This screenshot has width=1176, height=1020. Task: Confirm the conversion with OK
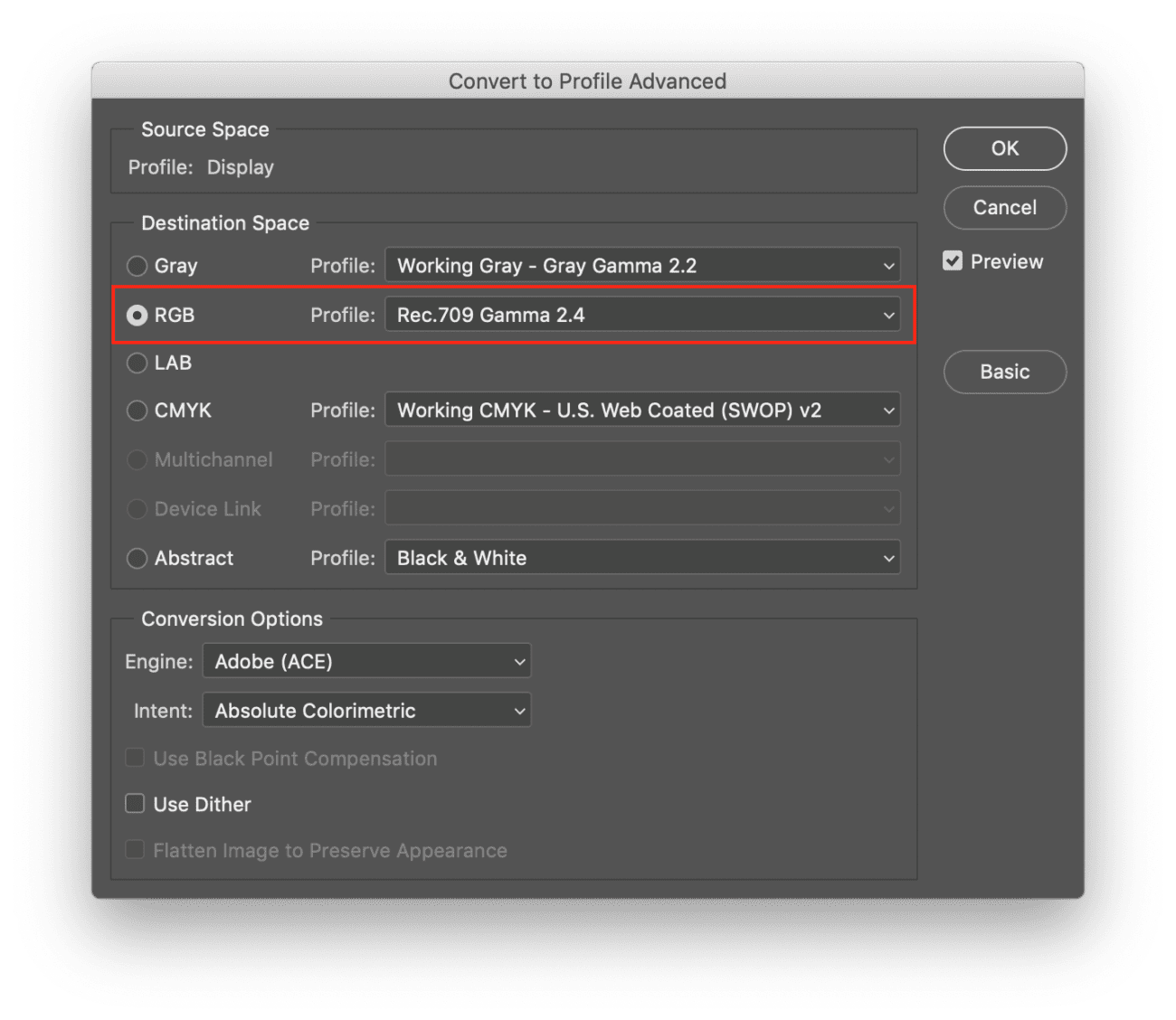[1004, 148]
